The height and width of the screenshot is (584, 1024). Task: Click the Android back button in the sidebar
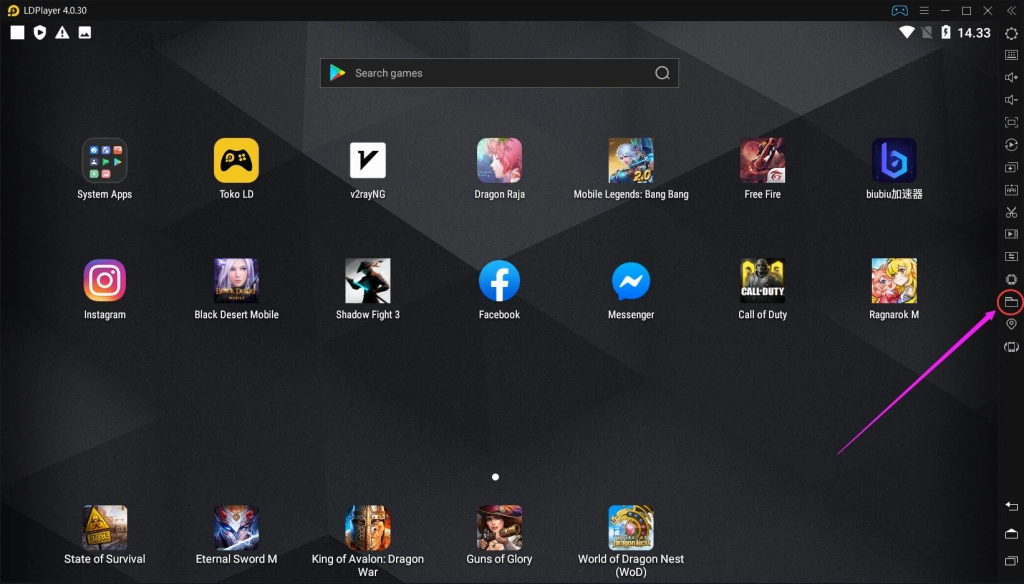(x=1011, y=506)
